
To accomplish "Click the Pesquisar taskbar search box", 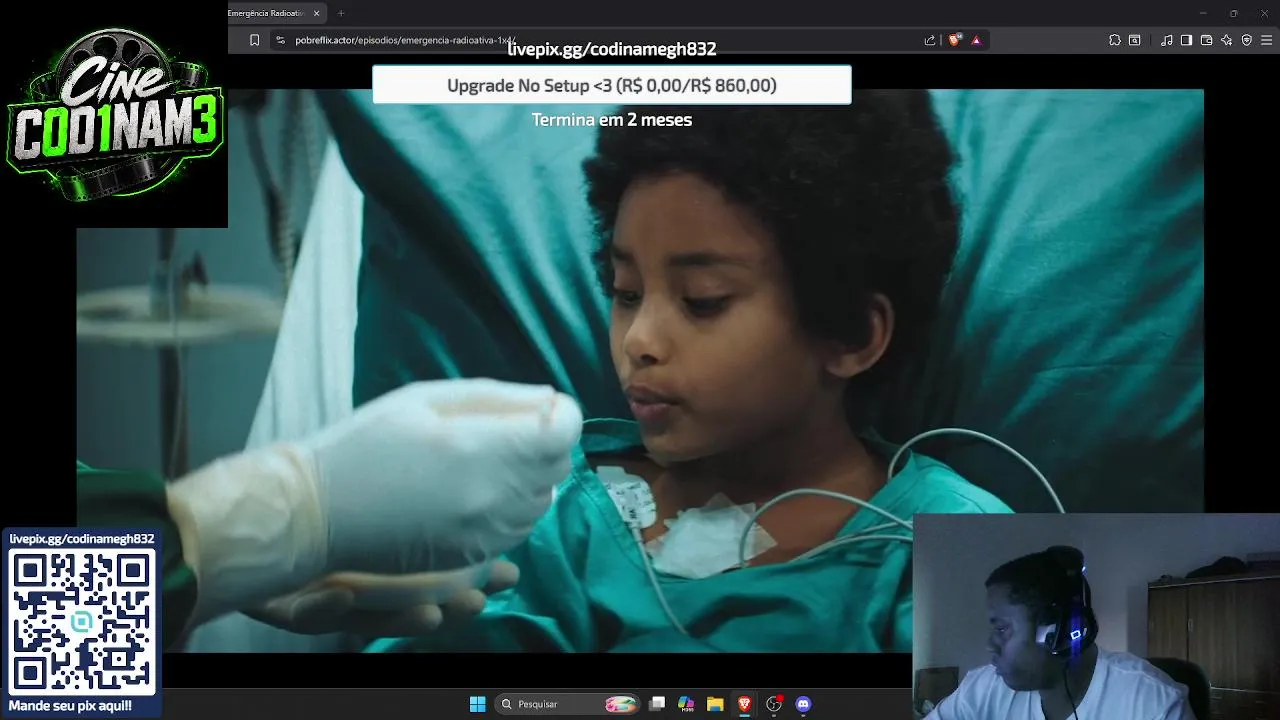I will click(568, 704).
